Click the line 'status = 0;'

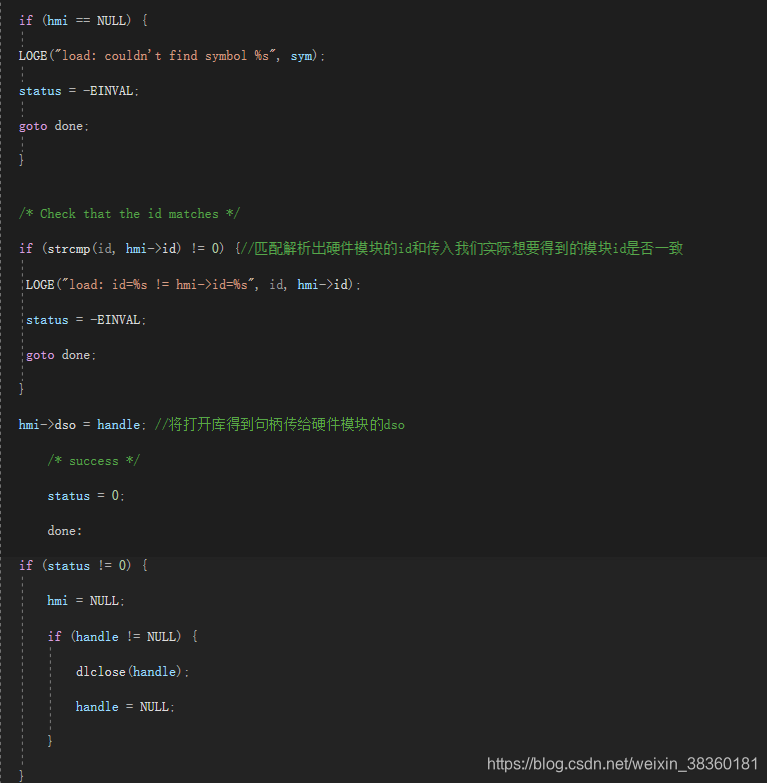click(x=86, y=495)
